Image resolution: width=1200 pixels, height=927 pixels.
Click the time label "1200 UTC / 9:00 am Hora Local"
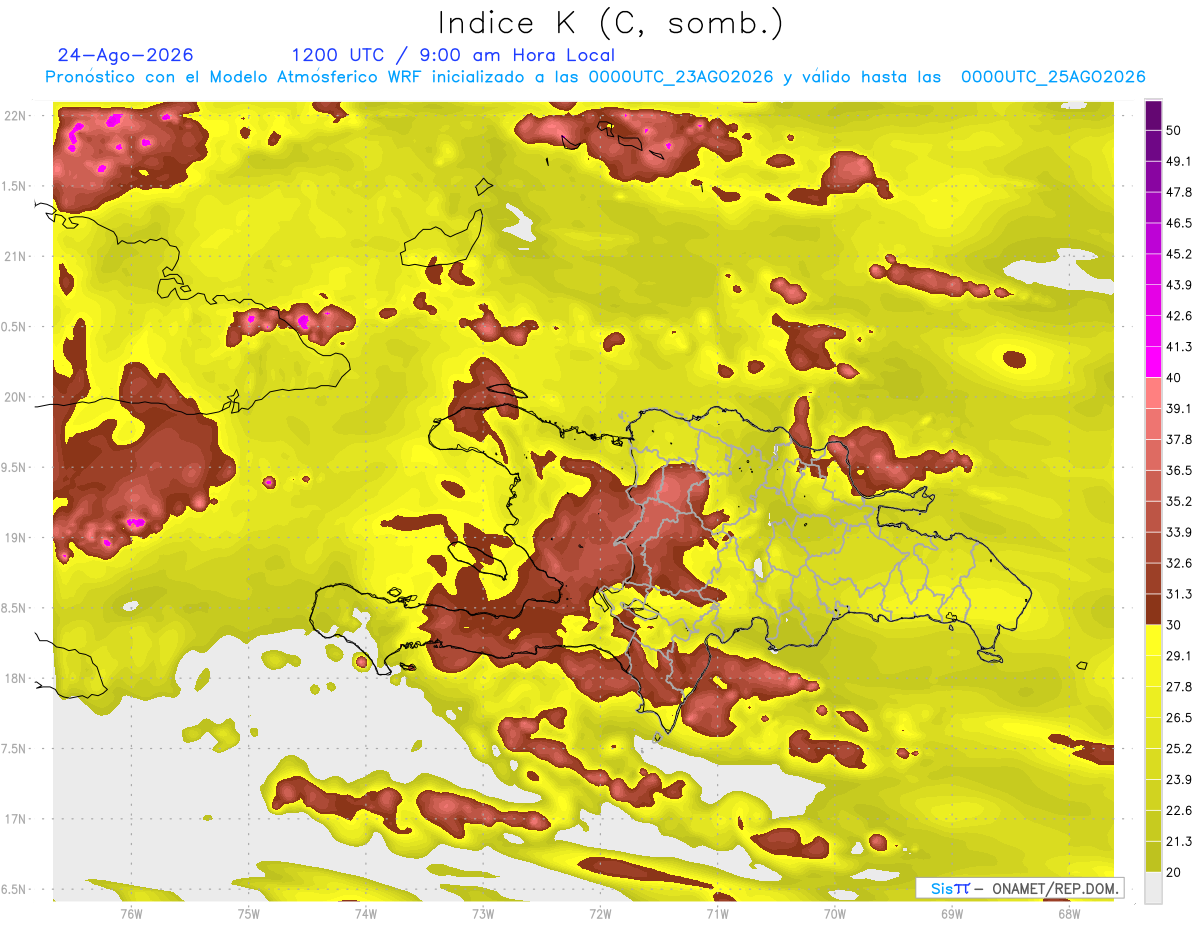453,55
